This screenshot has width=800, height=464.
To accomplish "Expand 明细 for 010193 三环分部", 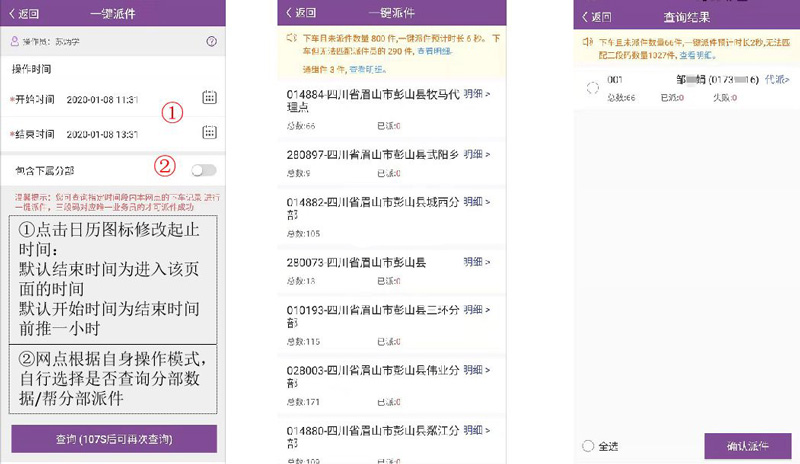I will tap(477, 309).
